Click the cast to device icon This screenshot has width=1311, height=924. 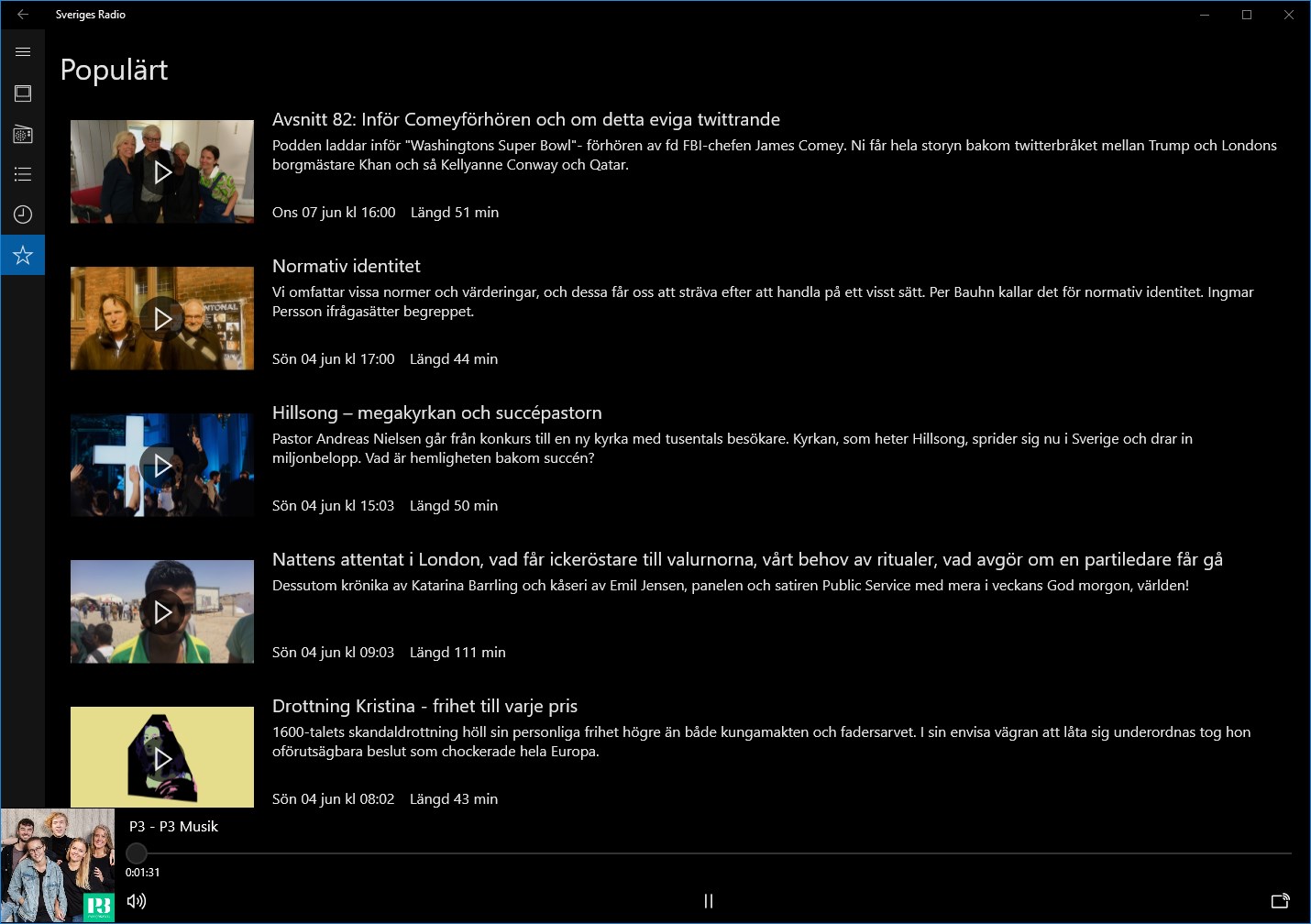pos(1281,901)
